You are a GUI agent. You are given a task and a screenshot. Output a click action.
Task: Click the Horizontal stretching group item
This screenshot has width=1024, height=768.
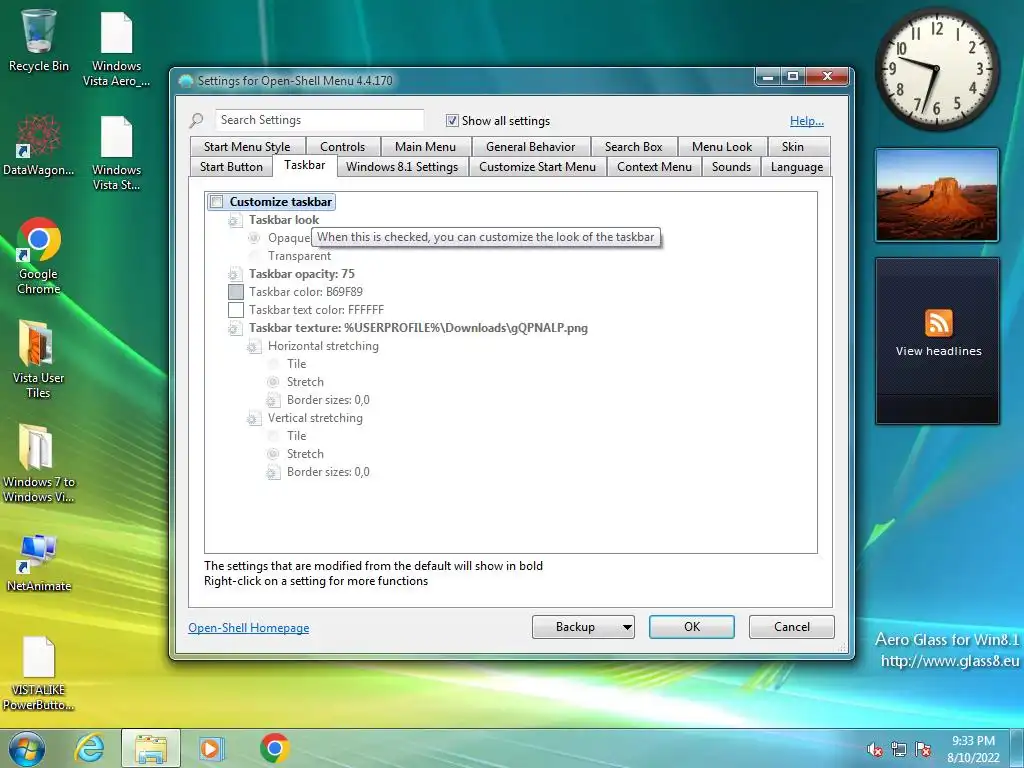coord(323,346)
